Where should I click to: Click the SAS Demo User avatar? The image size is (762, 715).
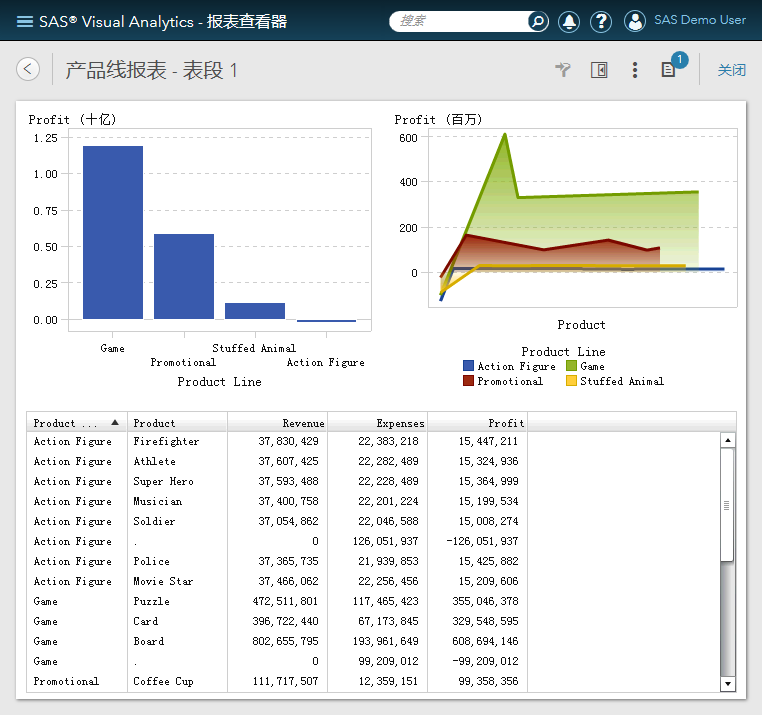coord(634,21)
